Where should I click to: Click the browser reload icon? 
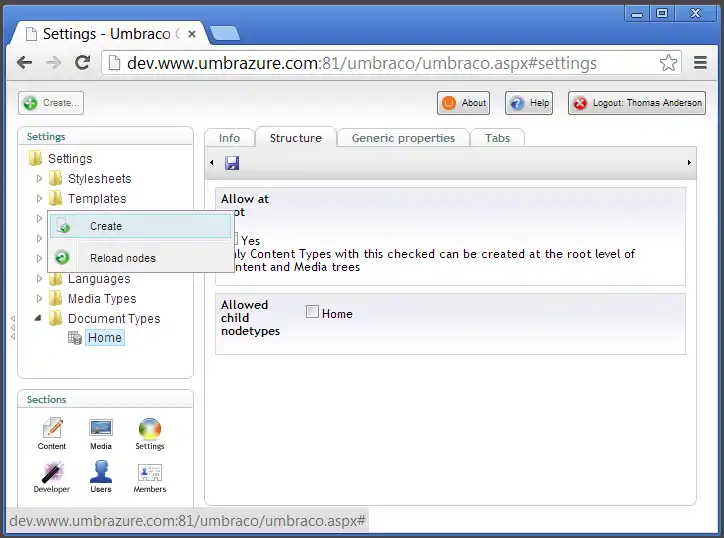[x=83, y=62]
